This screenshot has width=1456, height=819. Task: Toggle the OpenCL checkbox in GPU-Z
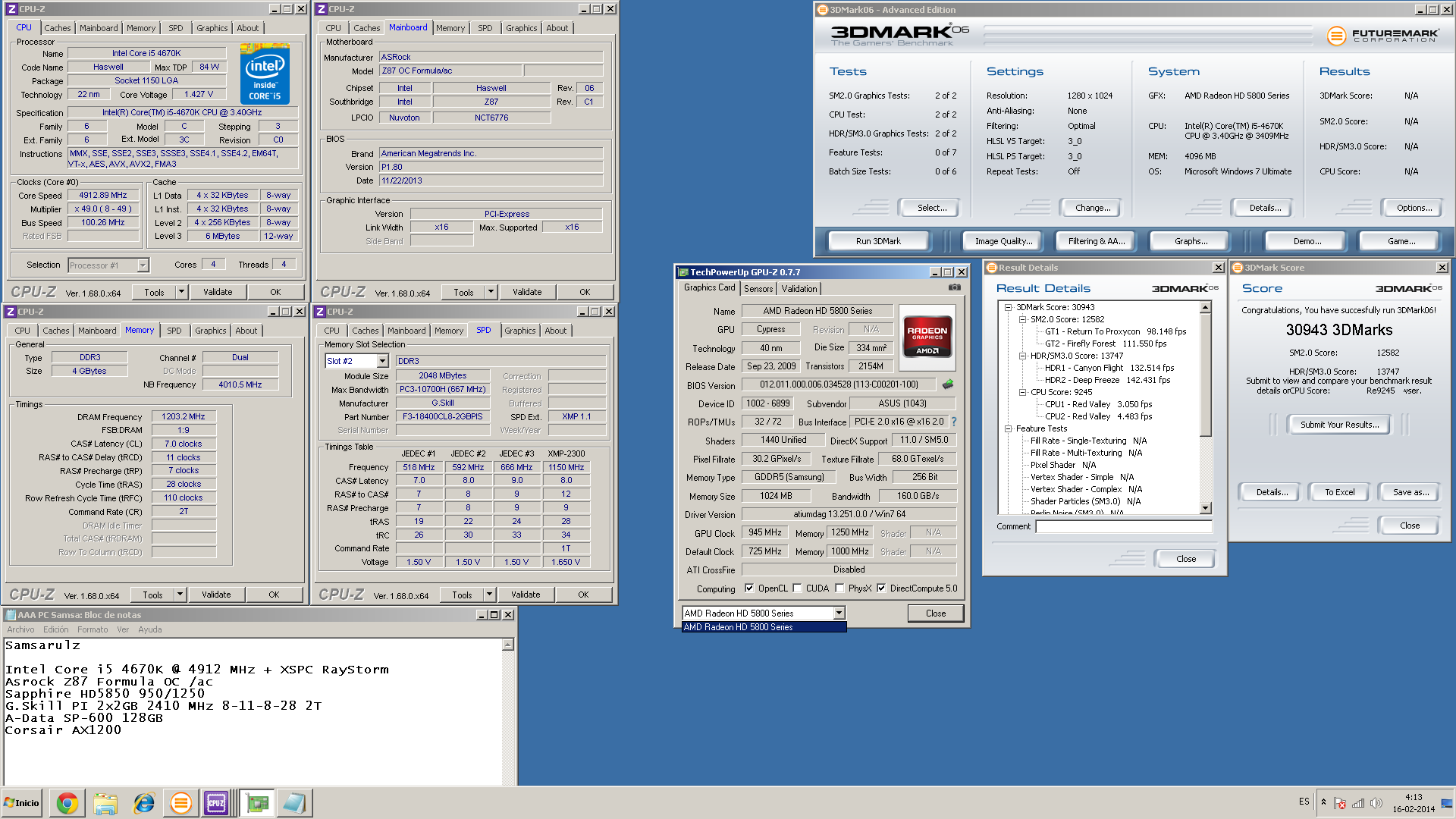click(749, 588)
